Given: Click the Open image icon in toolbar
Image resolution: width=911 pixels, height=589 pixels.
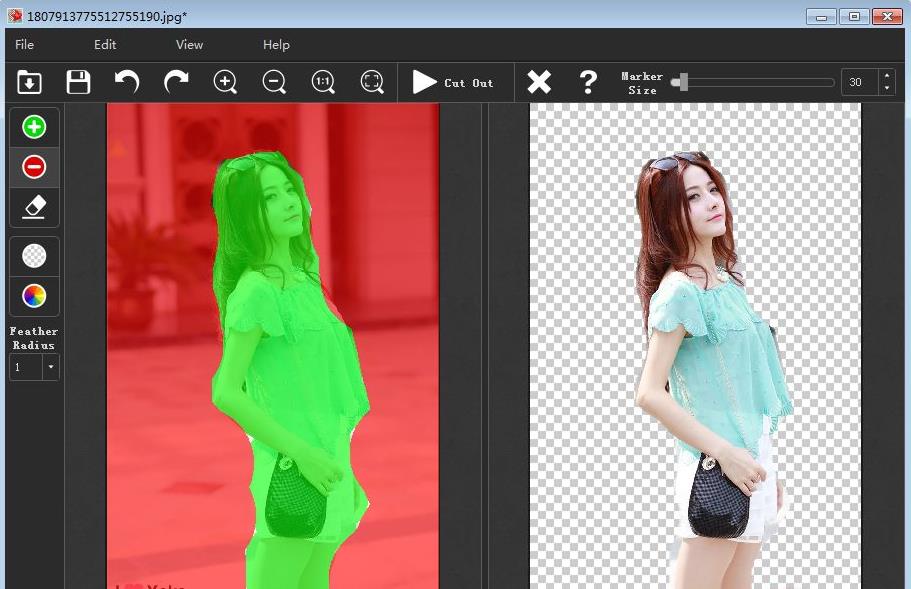Looking at the screenshot, I should coord(29,82).
